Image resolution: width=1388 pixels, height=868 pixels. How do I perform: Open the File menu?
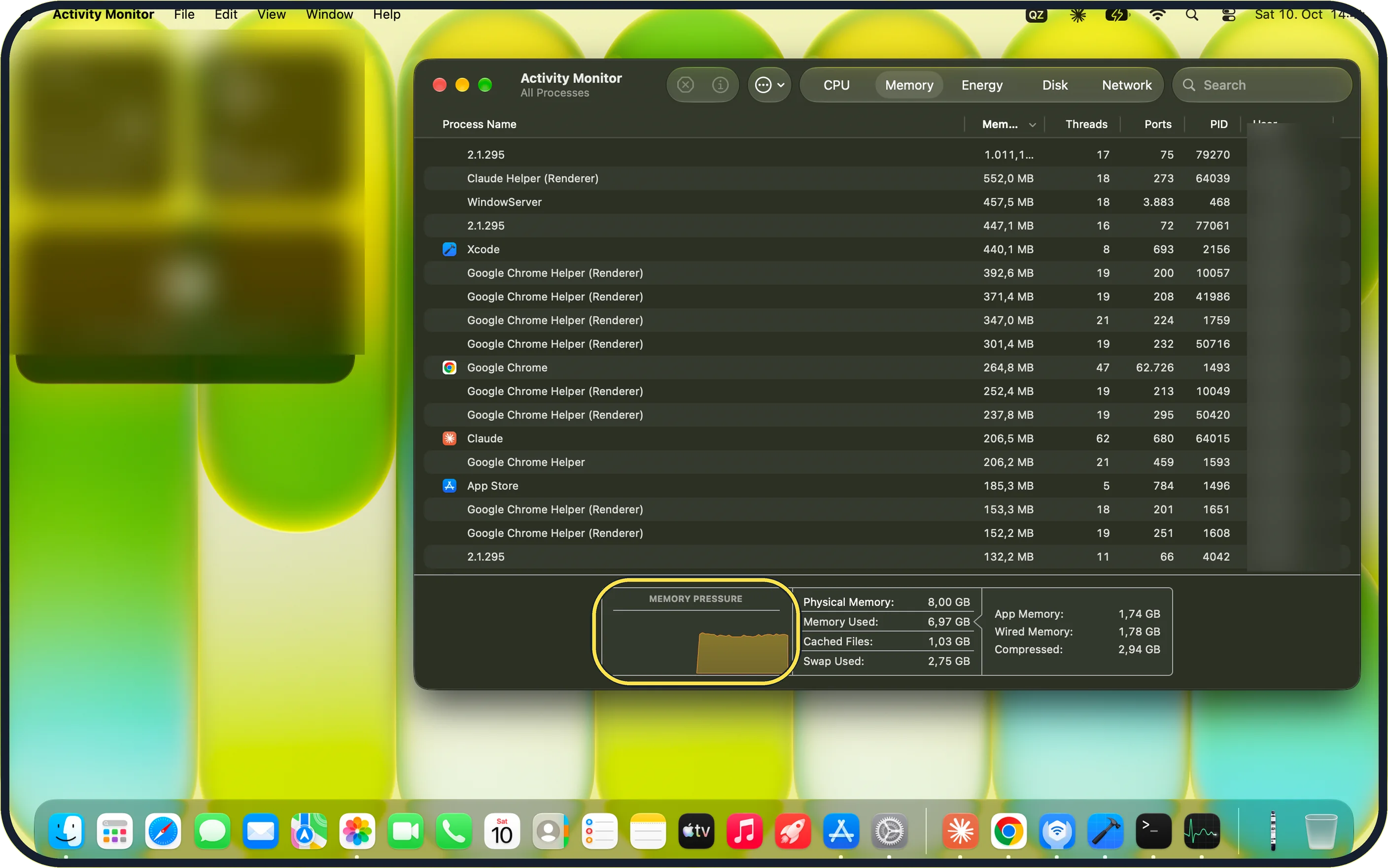(x=184, y=14)
